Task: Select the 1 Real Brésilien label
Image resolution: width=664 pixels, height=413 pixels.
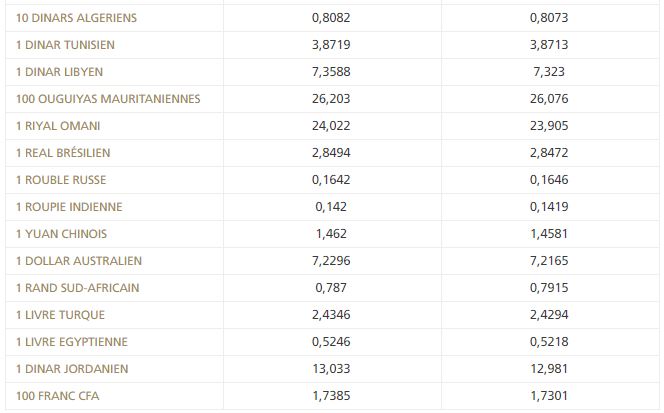Action: coord(63,153)
